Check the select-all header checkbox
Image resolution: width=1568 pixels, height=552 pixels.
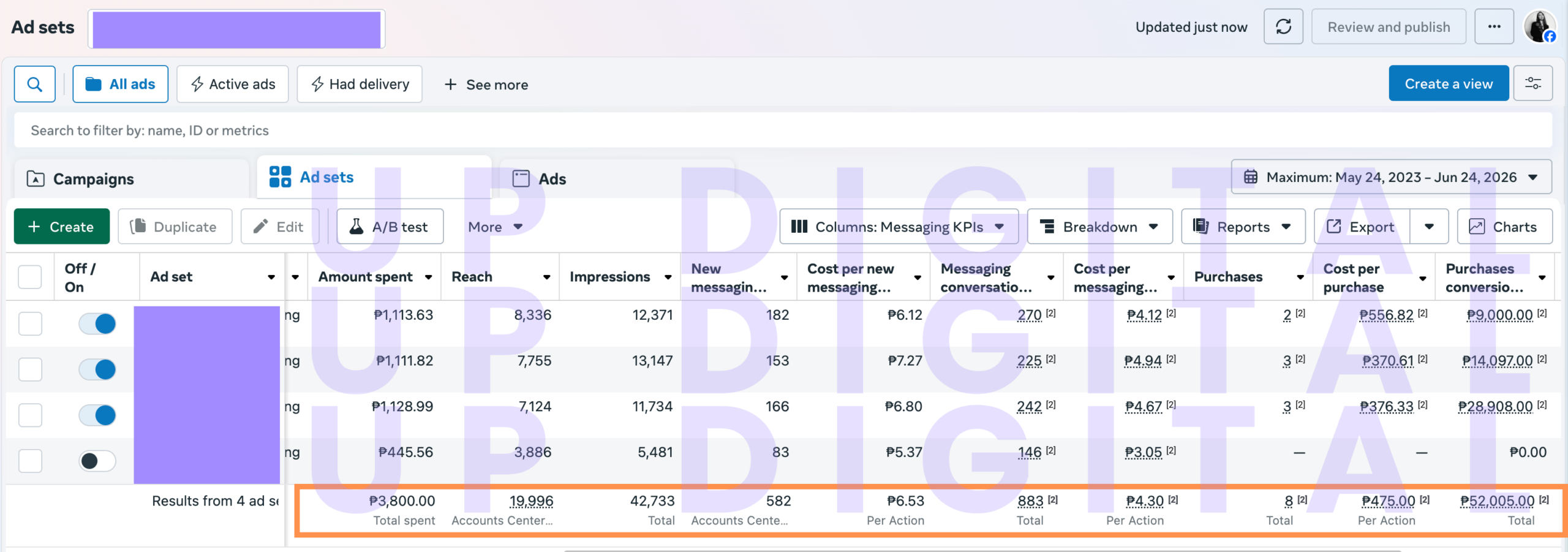[30, 277]
